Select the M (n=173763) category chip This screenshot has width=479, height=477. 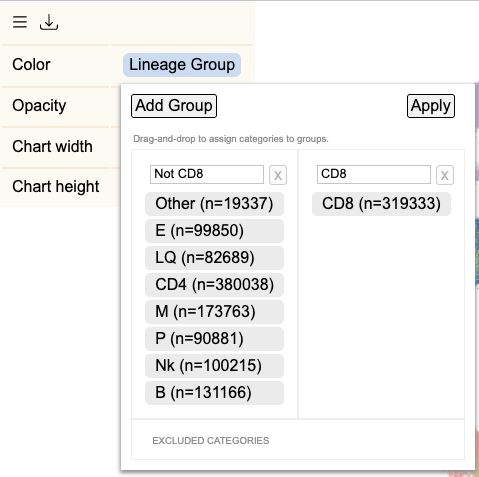[x=214, y=312]
